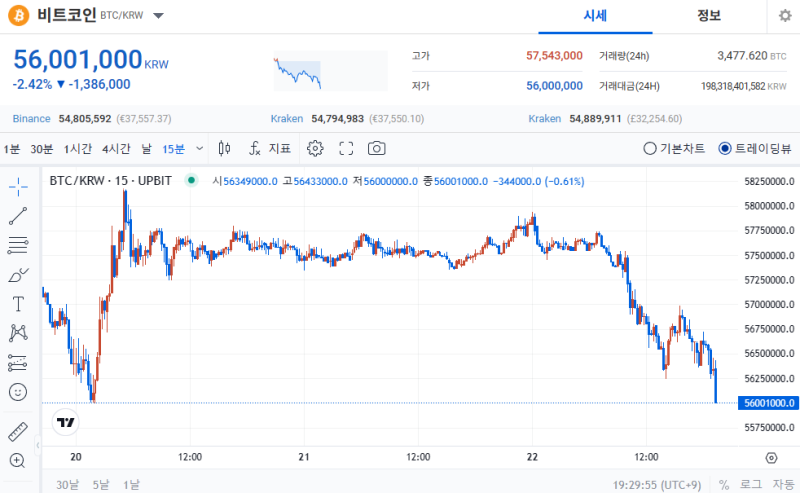The width and height of the screenshot is (800, 493).
Task: Open price scale settings at bottom right
Action: pos(771,458)
